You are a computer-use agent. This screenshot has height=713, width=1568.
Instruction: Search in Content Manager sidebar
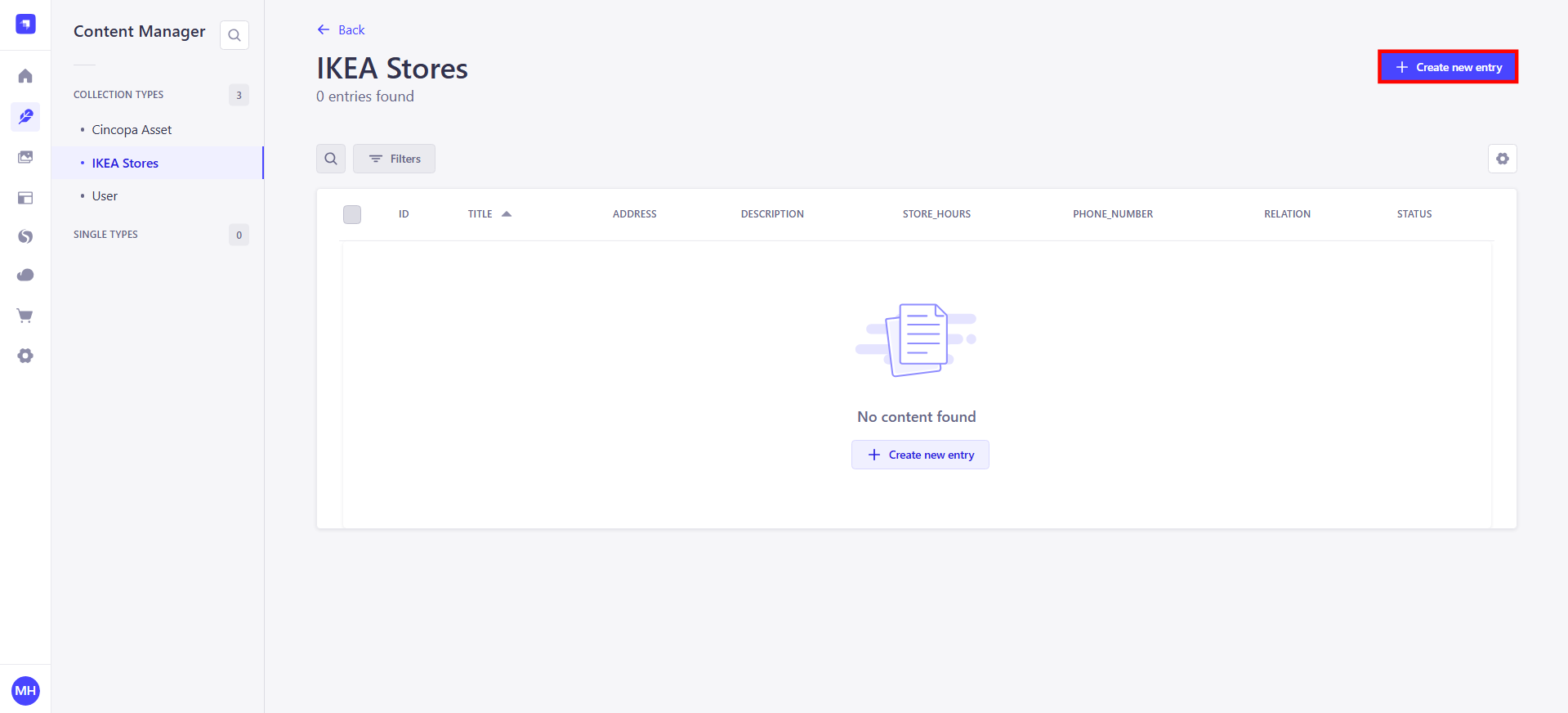coord(235,35)
